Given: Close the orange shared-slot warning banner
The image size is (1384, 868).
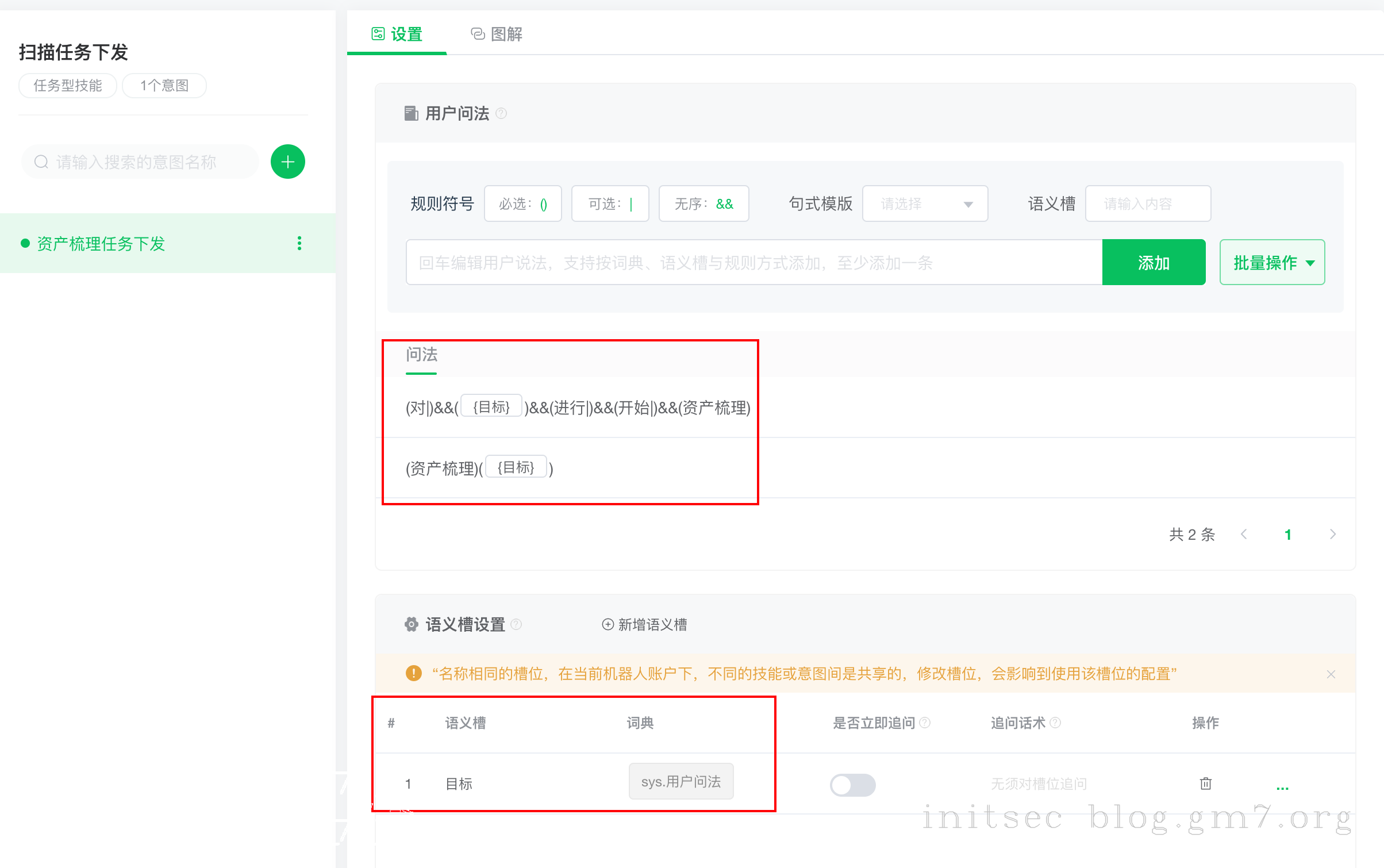Looking at the screenshot, I should [1331, 674].
